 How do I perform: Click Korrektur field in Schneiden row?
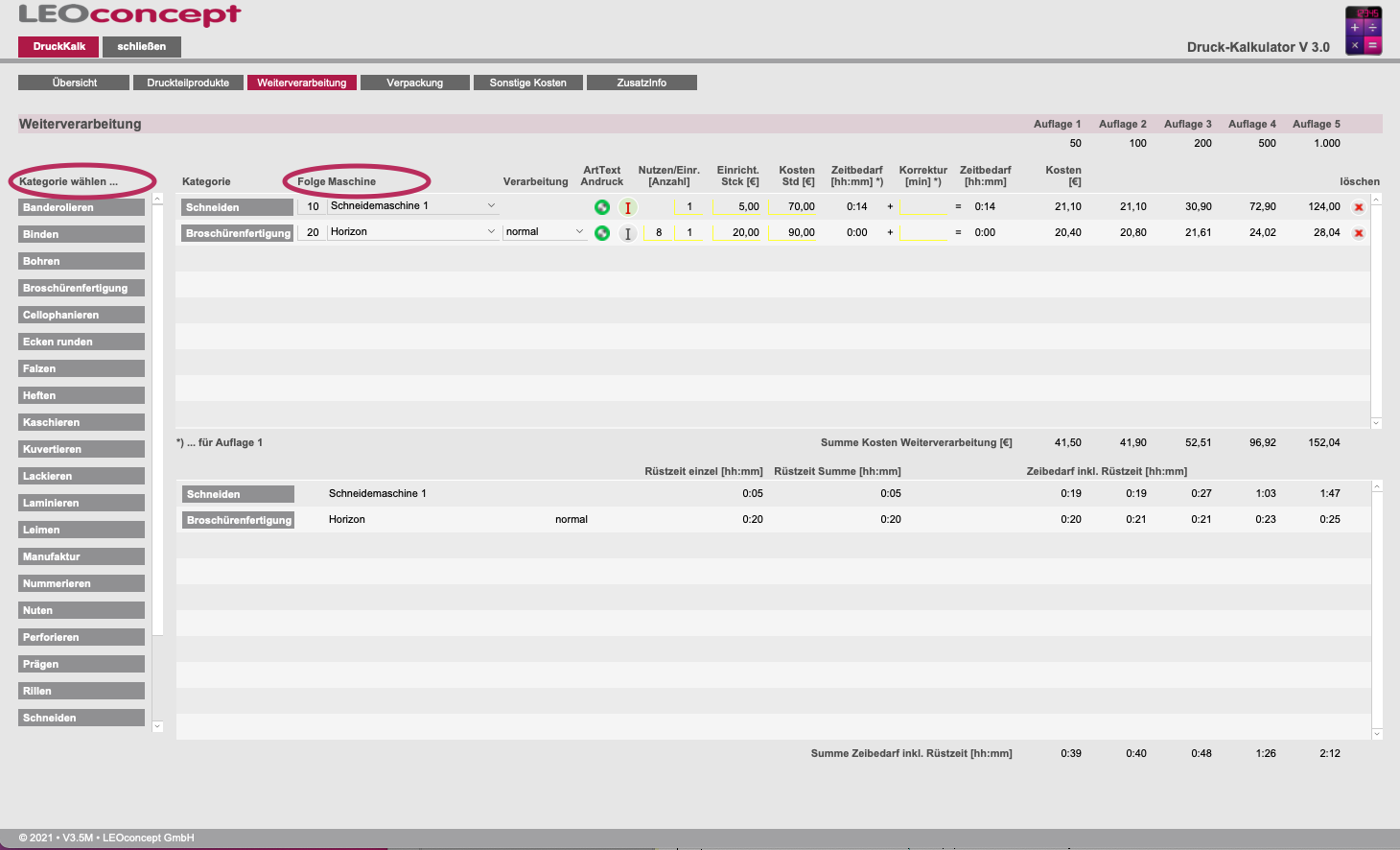coord(922,206)
